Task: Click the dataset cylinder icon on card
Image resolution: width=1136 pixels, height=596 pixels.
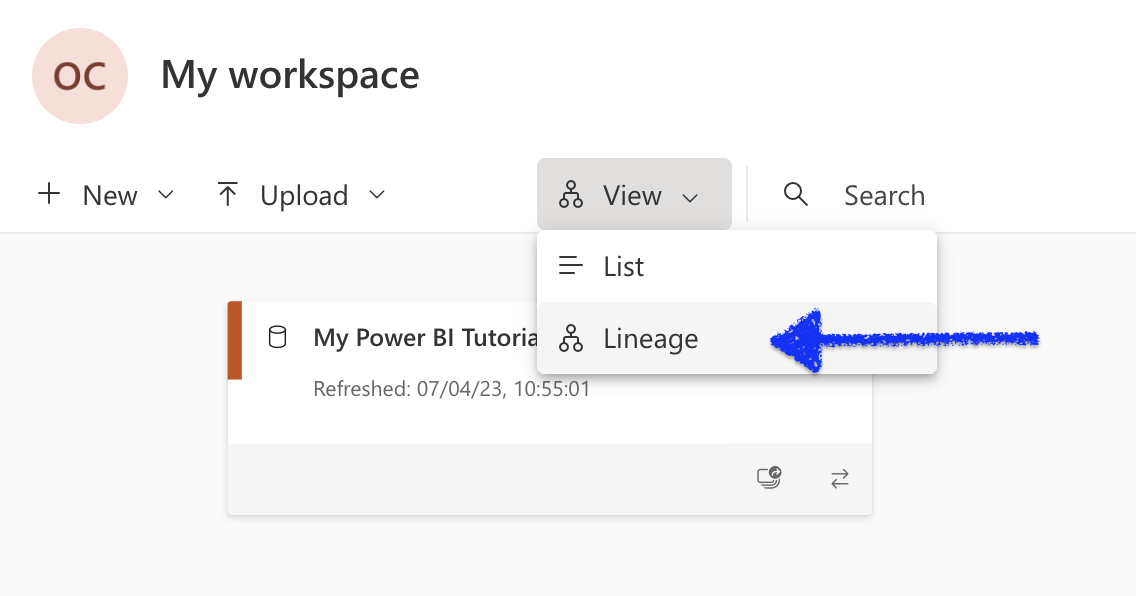Action: pos(278,337)
